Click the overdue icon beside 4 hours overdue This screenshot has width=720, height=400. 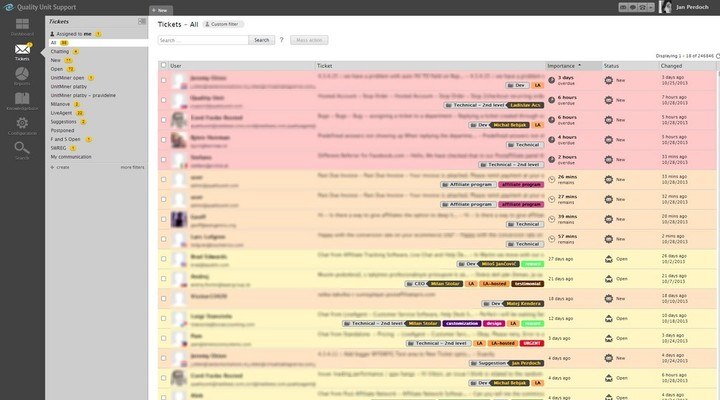pyautogui.click(x=551, y=140)
